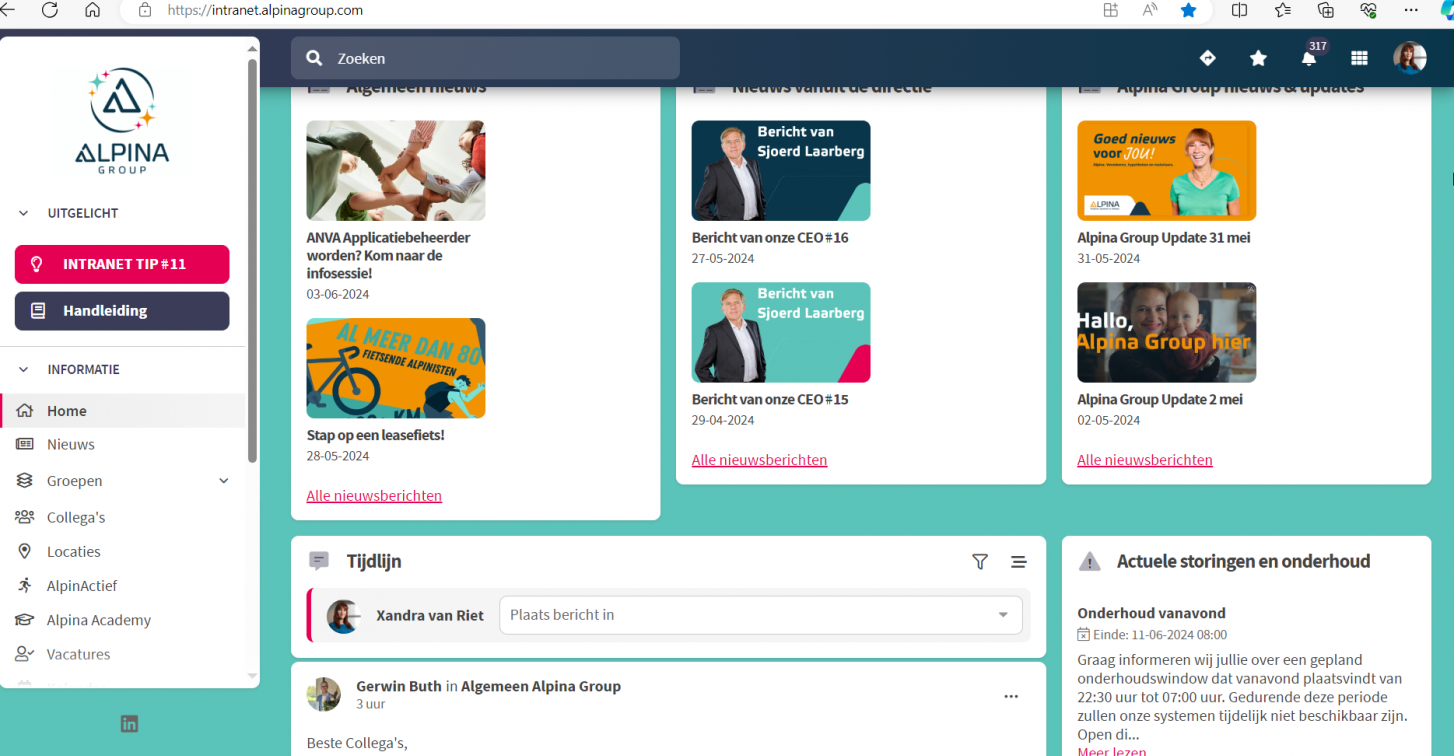1454x756 pixels.
Task: Open Locaties from the sidebar
Action: (x=72, y=551)
